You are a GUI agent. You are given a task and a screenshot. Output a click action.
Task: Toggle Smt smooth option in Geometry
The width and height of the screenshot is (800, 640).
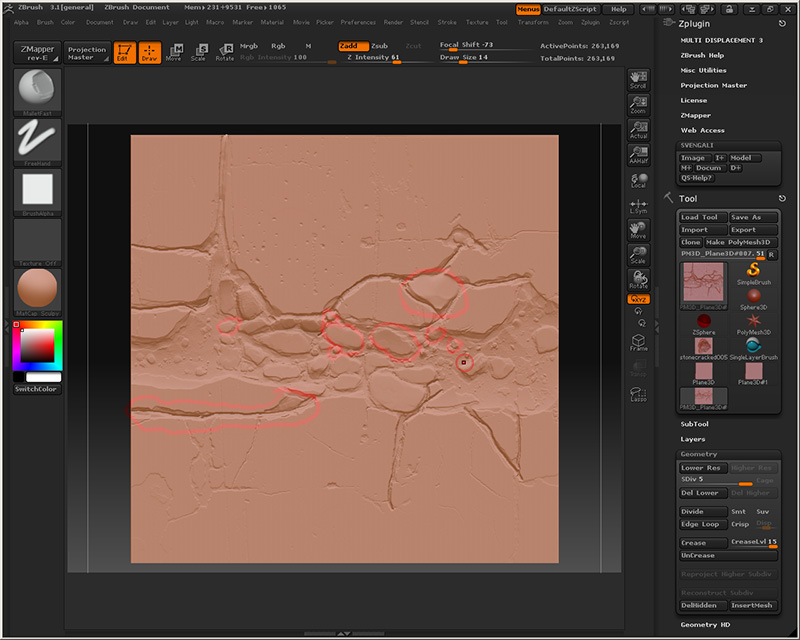[738, 511]
